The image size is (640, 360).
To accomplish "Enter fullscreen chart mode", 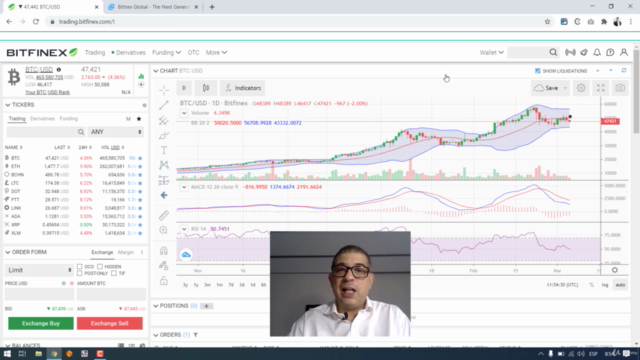I will coord(600,88).
